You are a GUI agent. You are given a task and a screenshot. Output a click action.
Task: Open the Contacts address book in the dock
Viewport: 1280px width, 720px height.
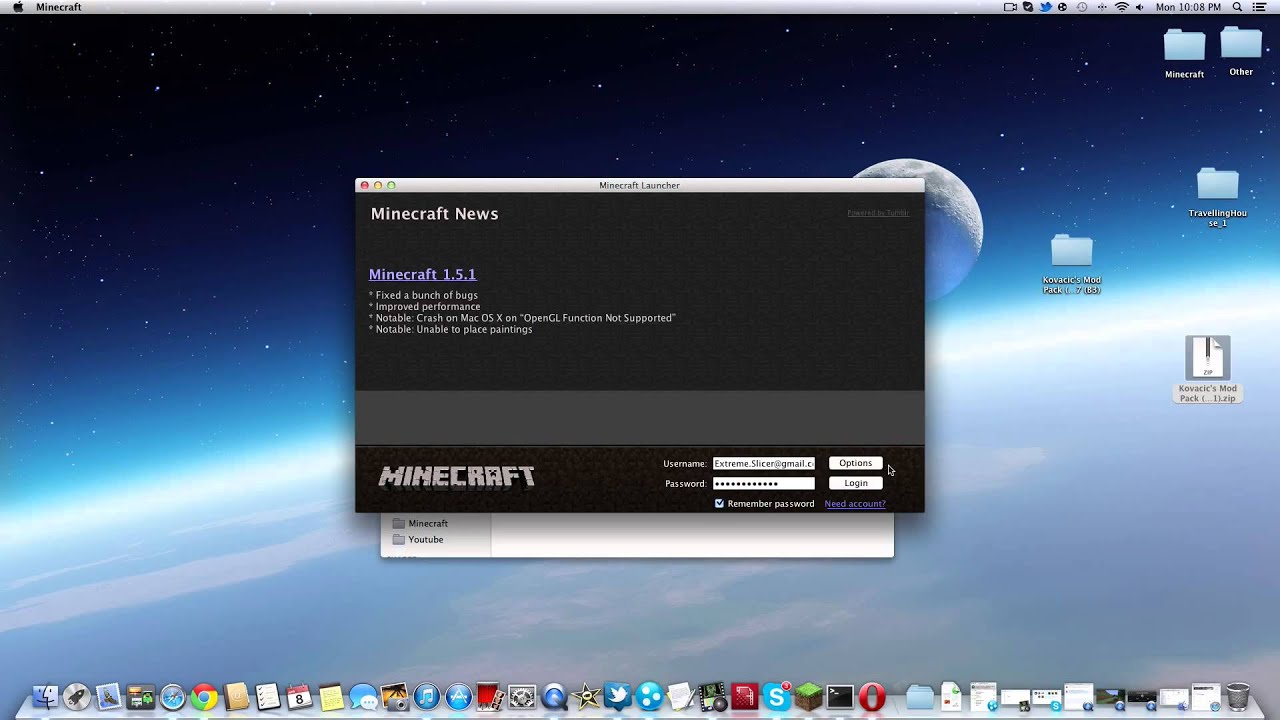pos(236,697)
